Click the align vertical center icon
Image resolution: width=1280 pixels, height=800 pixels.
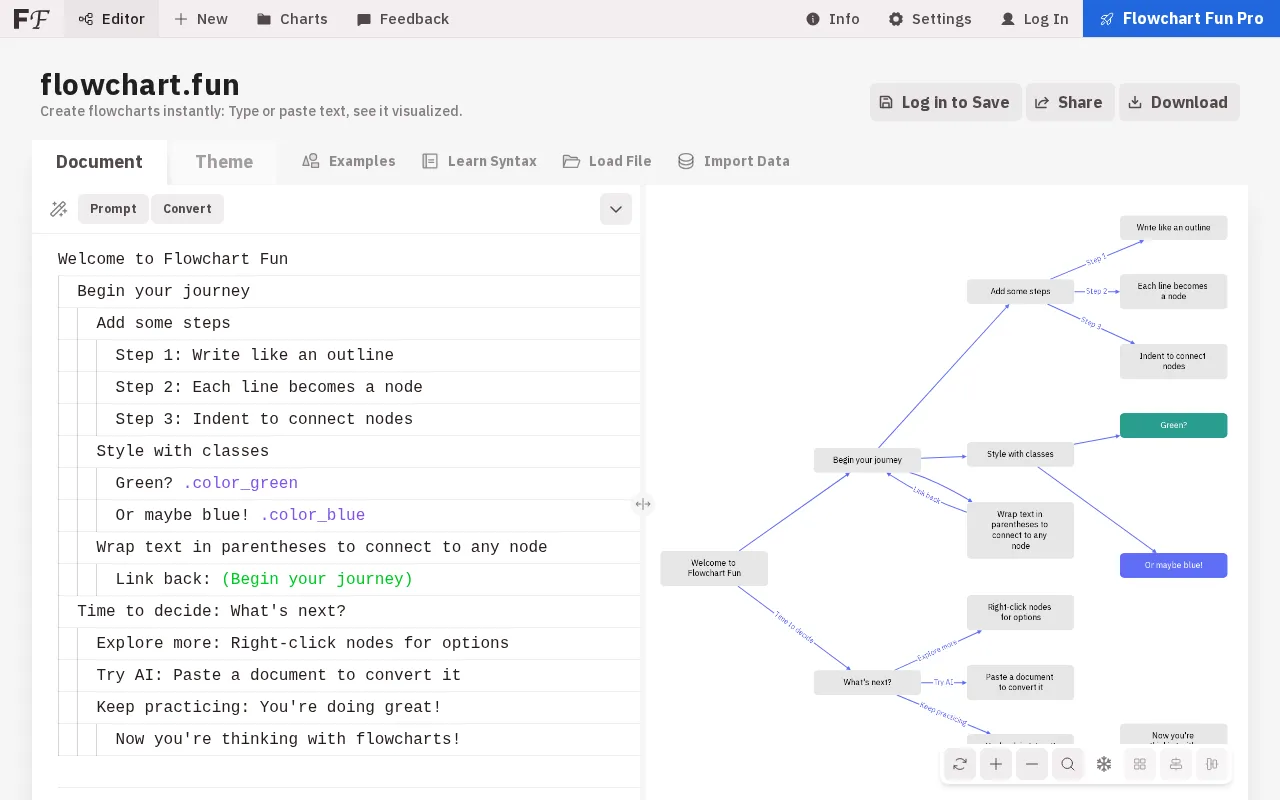tap(1176, 764)
